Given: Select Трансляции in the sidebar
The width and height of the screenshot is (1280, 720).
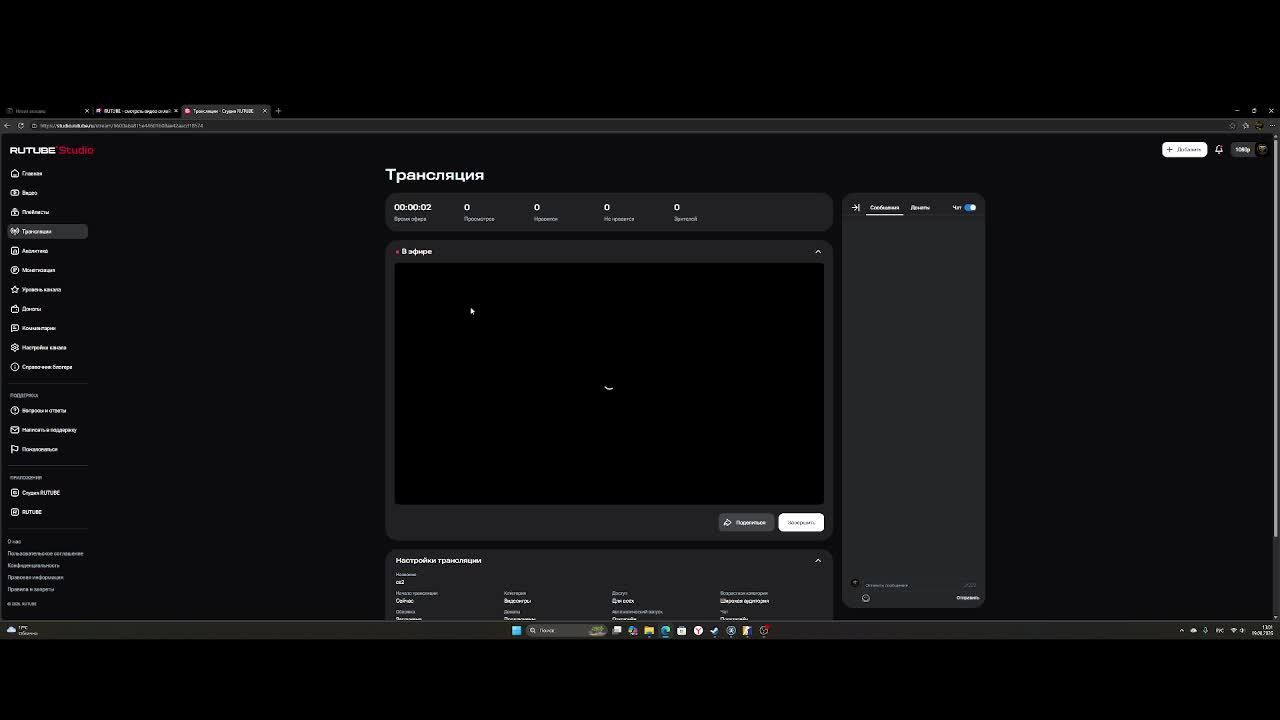Looking at the screenshot, I should (x=47, y=231).
